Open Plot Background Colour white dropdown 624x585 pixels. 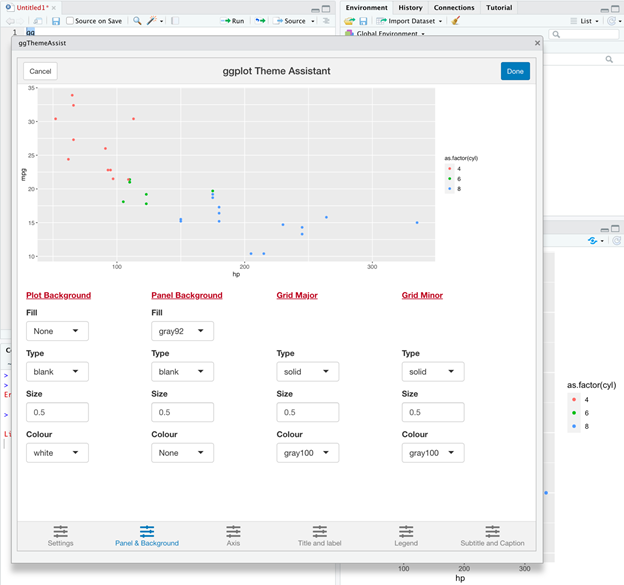57,453
